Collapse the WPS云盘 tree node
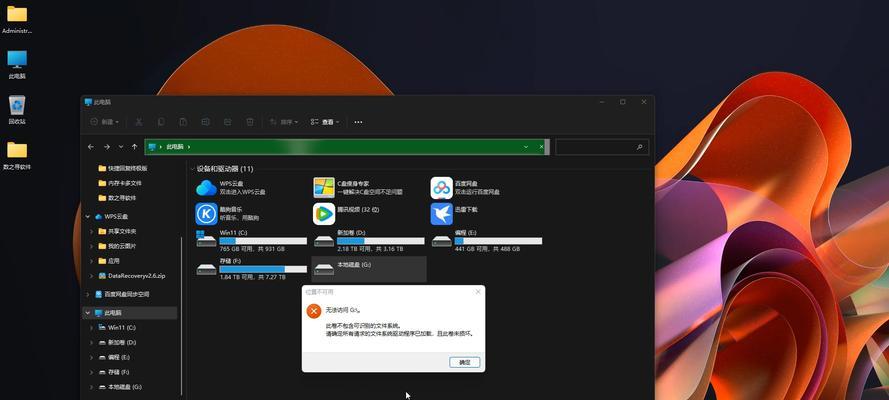Image resolution: width=889 pixels, height=400 pixels. coord(88,216)
